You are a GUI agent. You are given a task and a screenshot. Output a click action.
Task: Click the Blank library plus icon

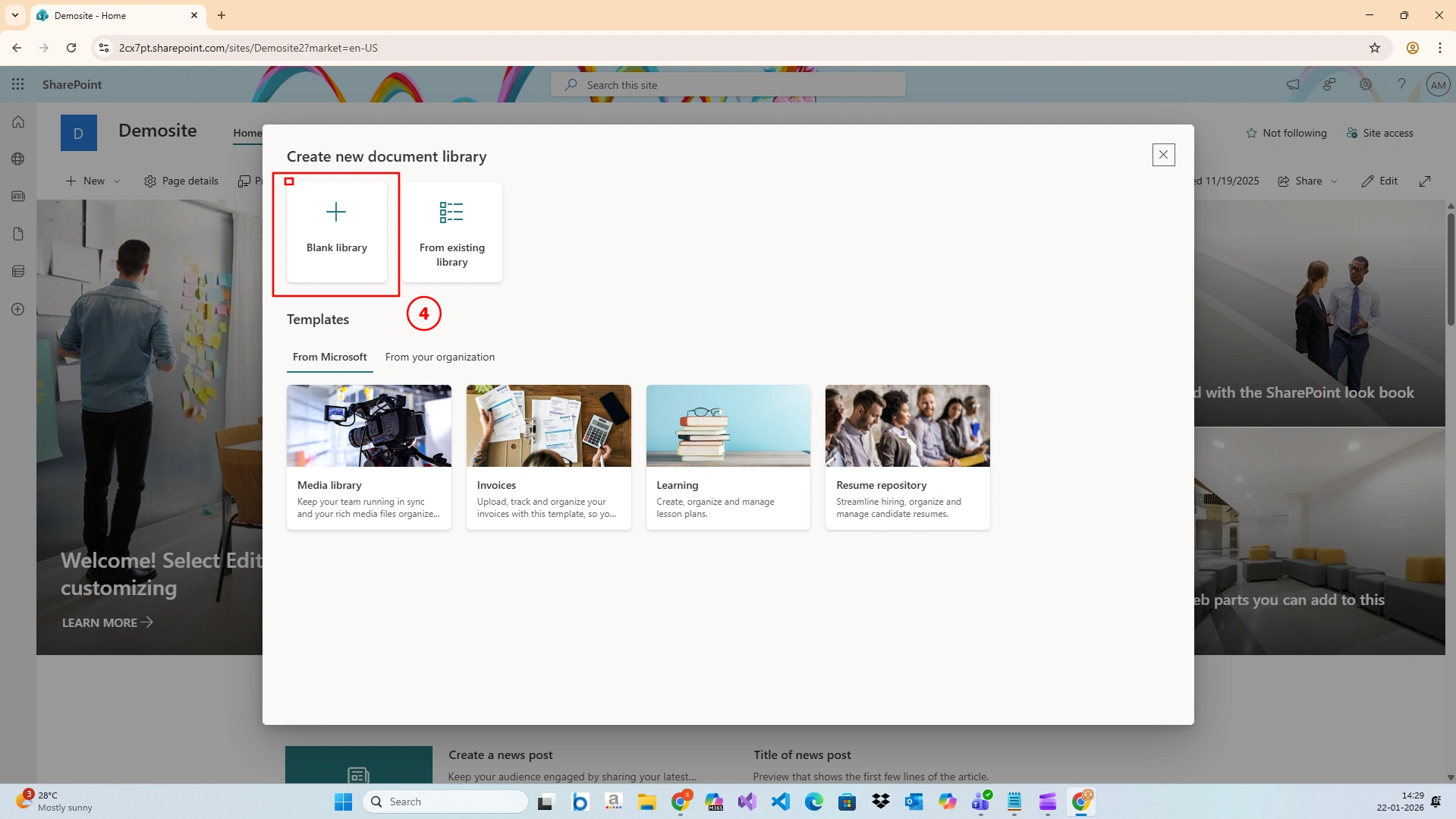[336, 212]
